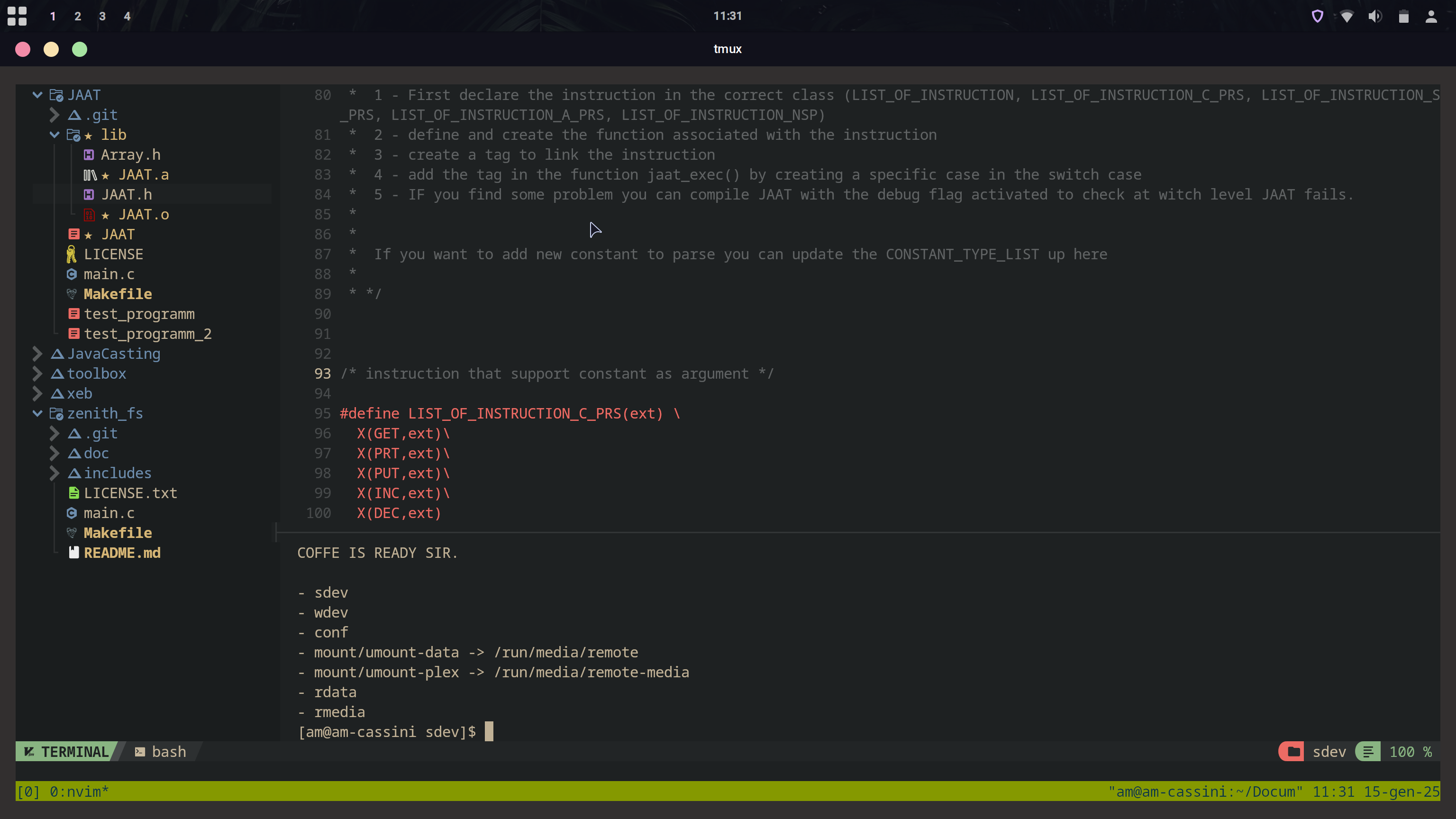Click the zenith_fs folder icon

tap(56, 414)
